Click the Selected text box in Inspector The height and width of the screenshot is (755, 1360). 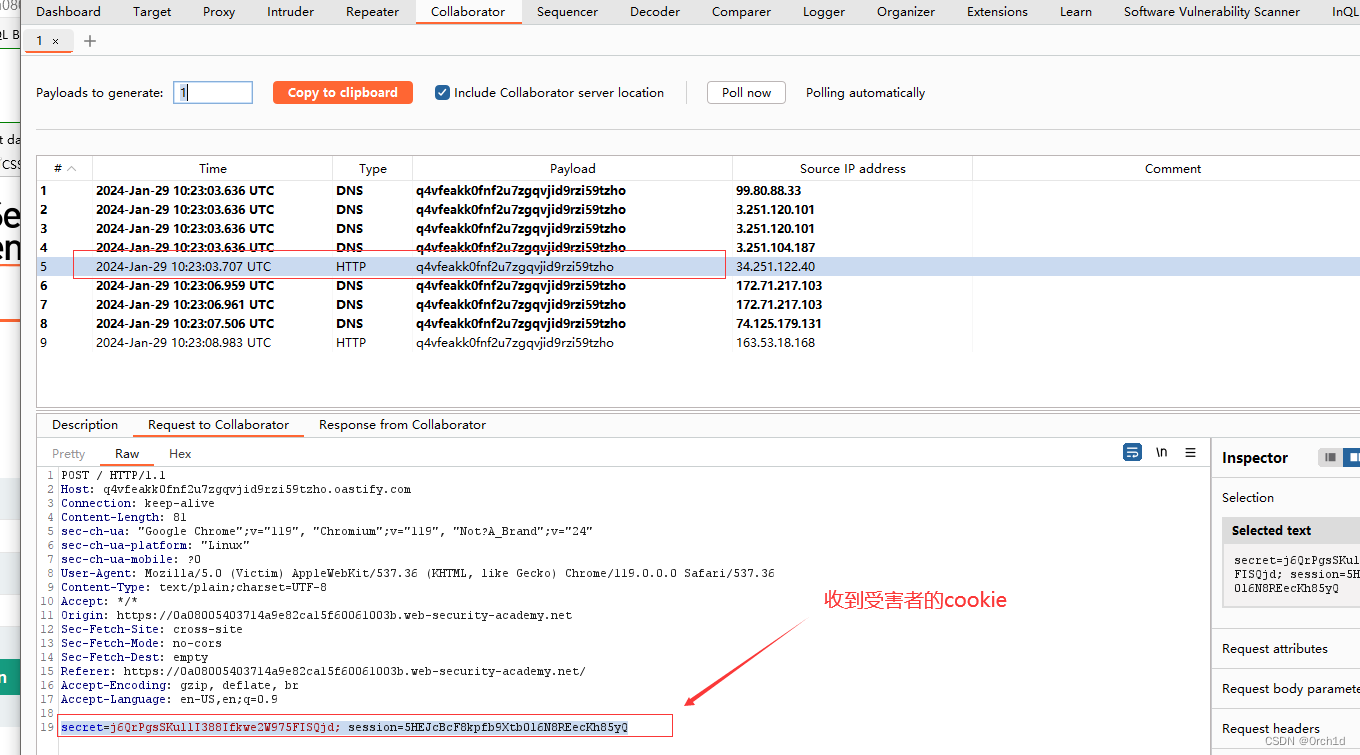1291,573
